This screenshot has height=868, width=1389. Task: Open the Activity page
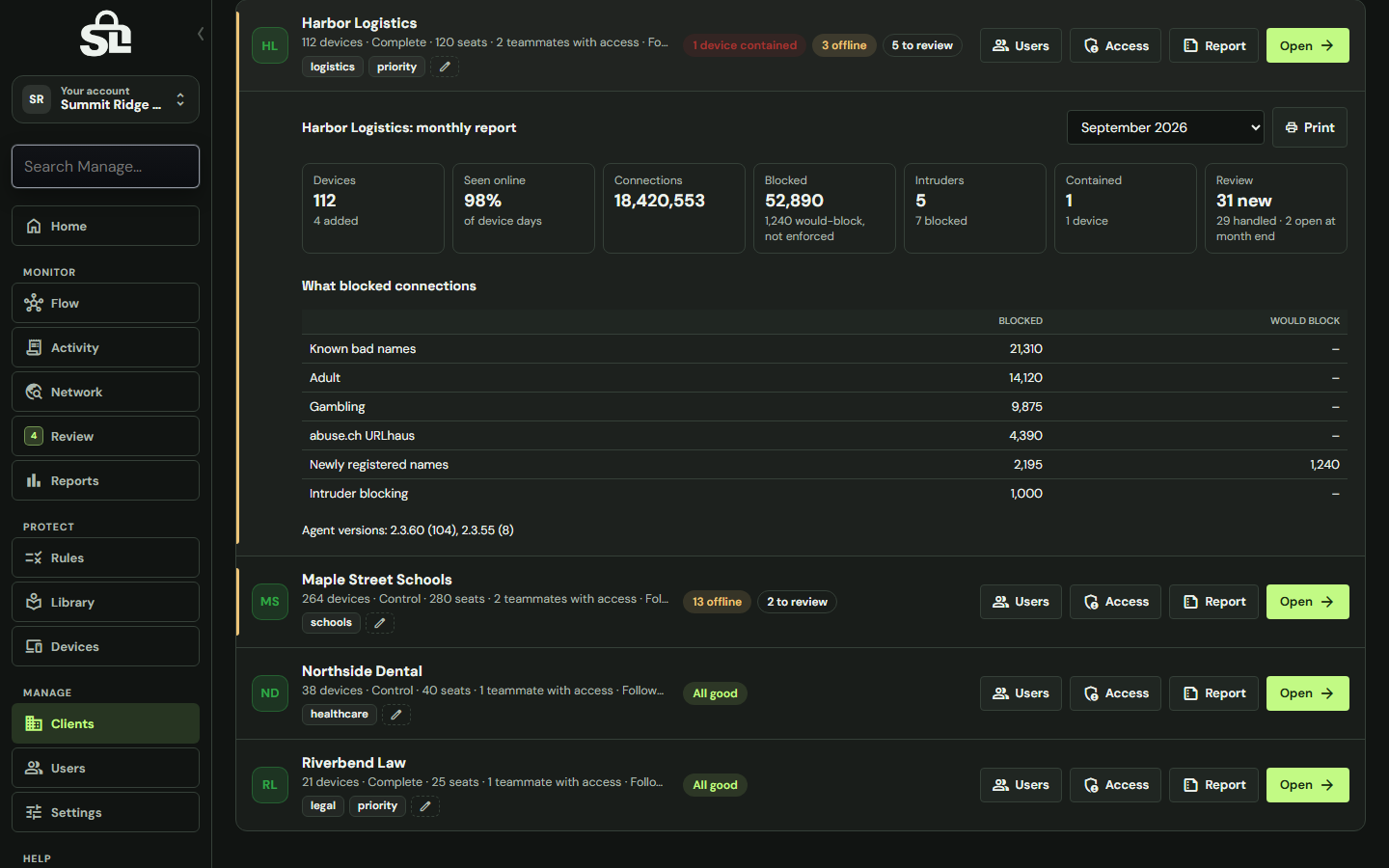pyautogui.click(x=105, y=347)
